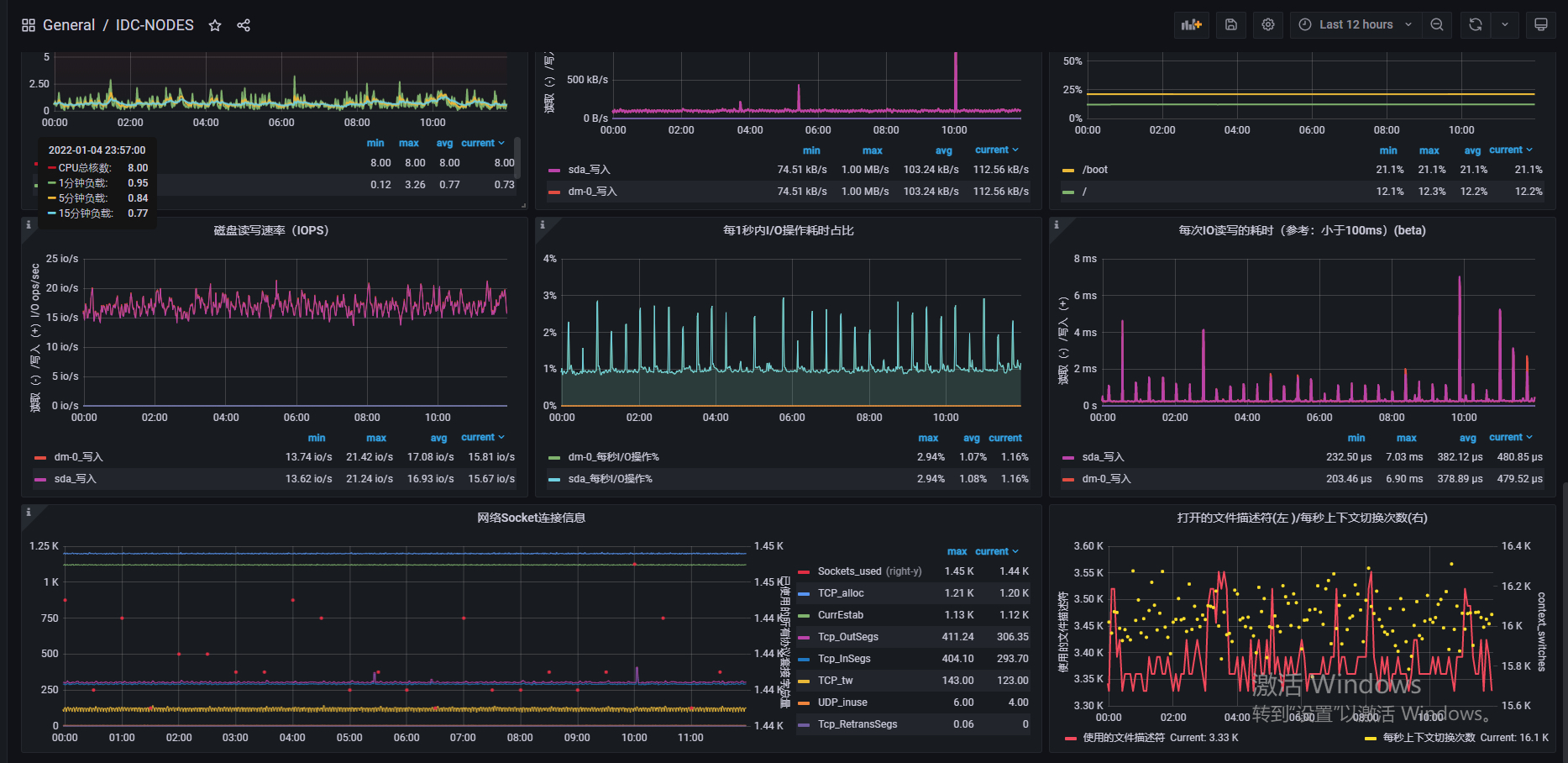1568x763 pixels.
Task: Sort IOPS legend by avg column
Action: pyautogui.click(x=438, y=438)
